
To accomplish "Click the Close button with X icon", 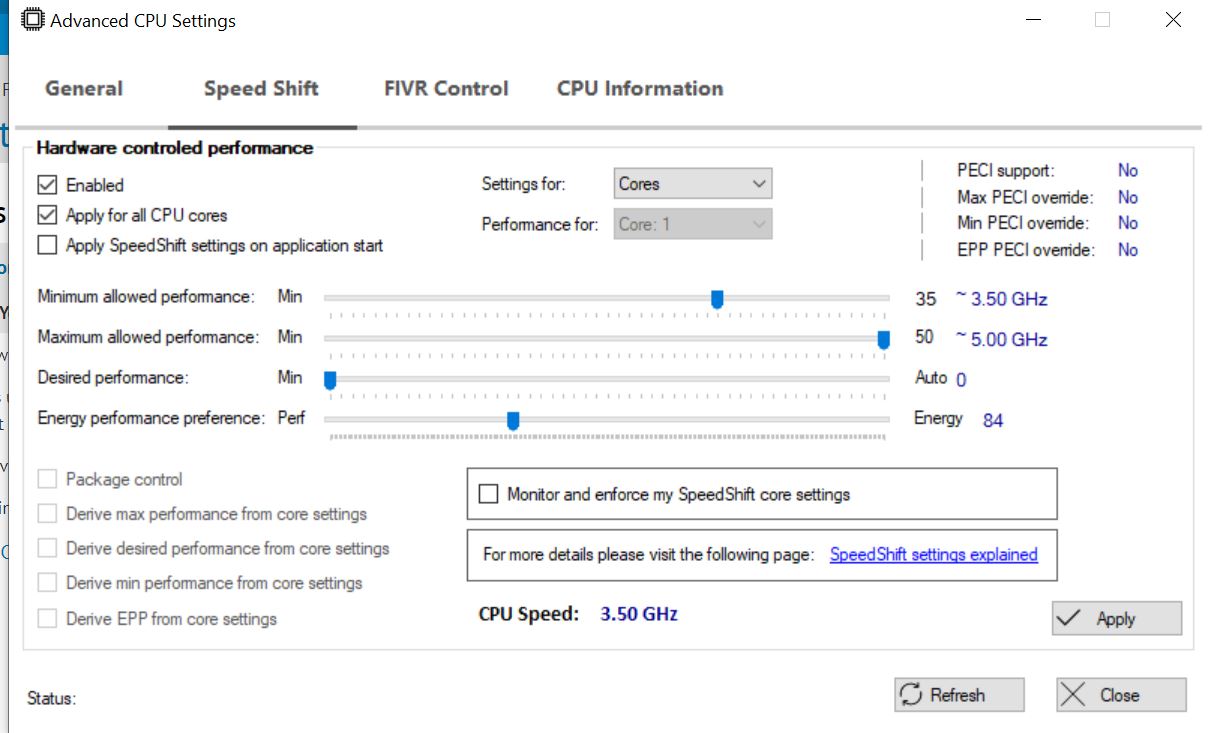I will tap(1120, 695).
